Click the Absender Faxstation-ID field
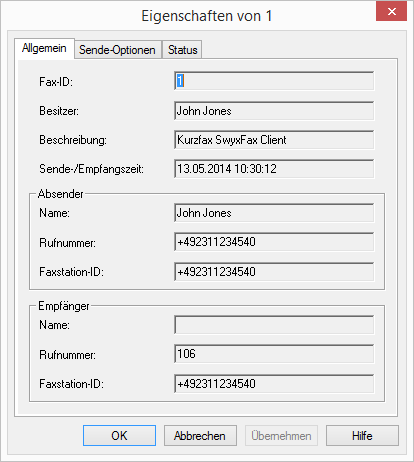Viewport: 414px width, 462px height. pyautogui.click(x=274, y=272)
